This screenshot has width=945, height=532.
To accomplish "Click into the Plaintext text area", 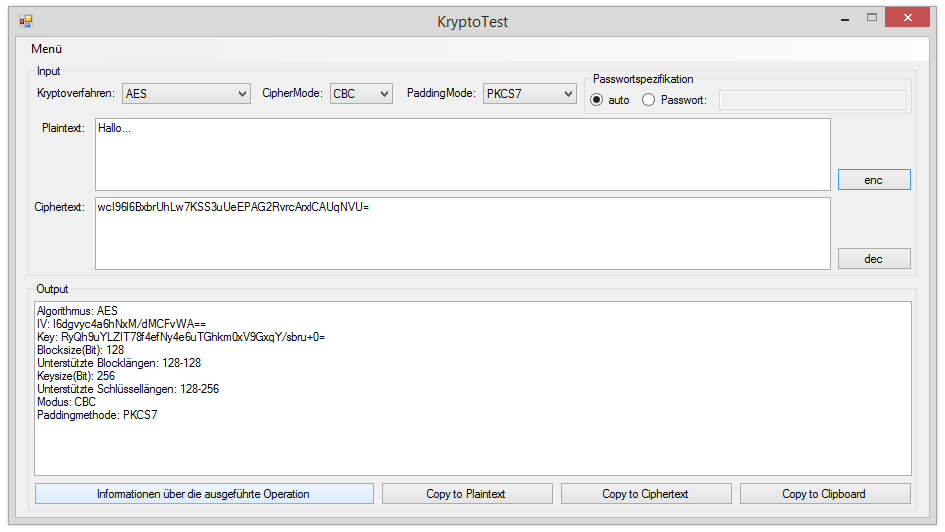I will [x=462, y=155].
